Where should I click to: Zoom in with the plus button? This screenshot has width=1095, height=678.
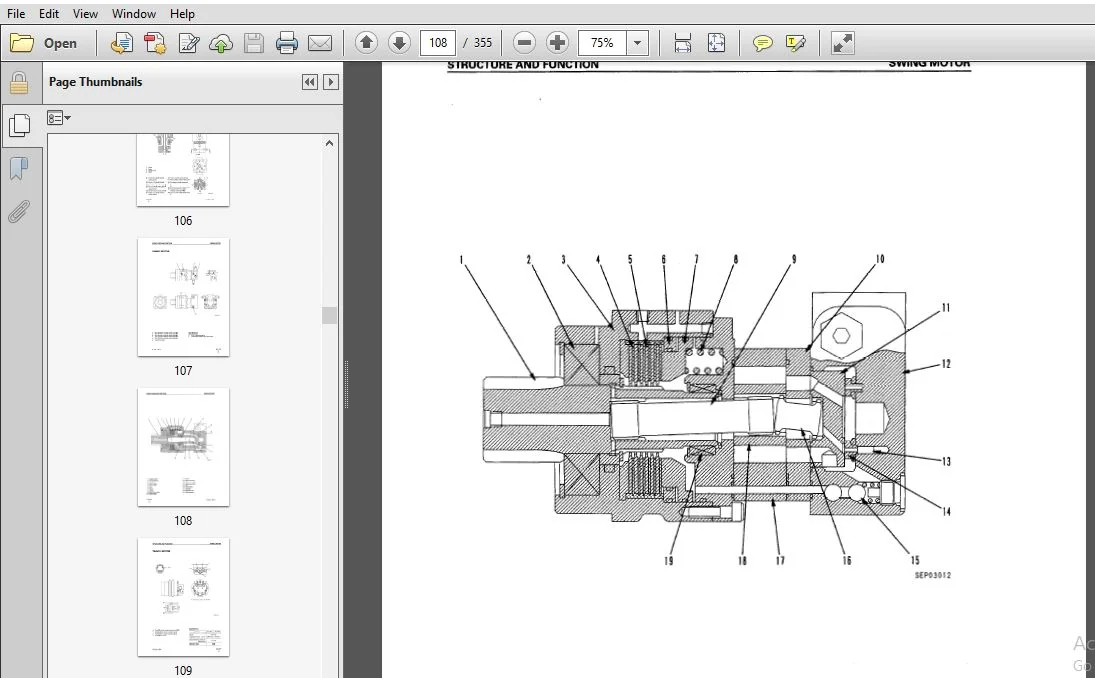[x=557, y=43]
